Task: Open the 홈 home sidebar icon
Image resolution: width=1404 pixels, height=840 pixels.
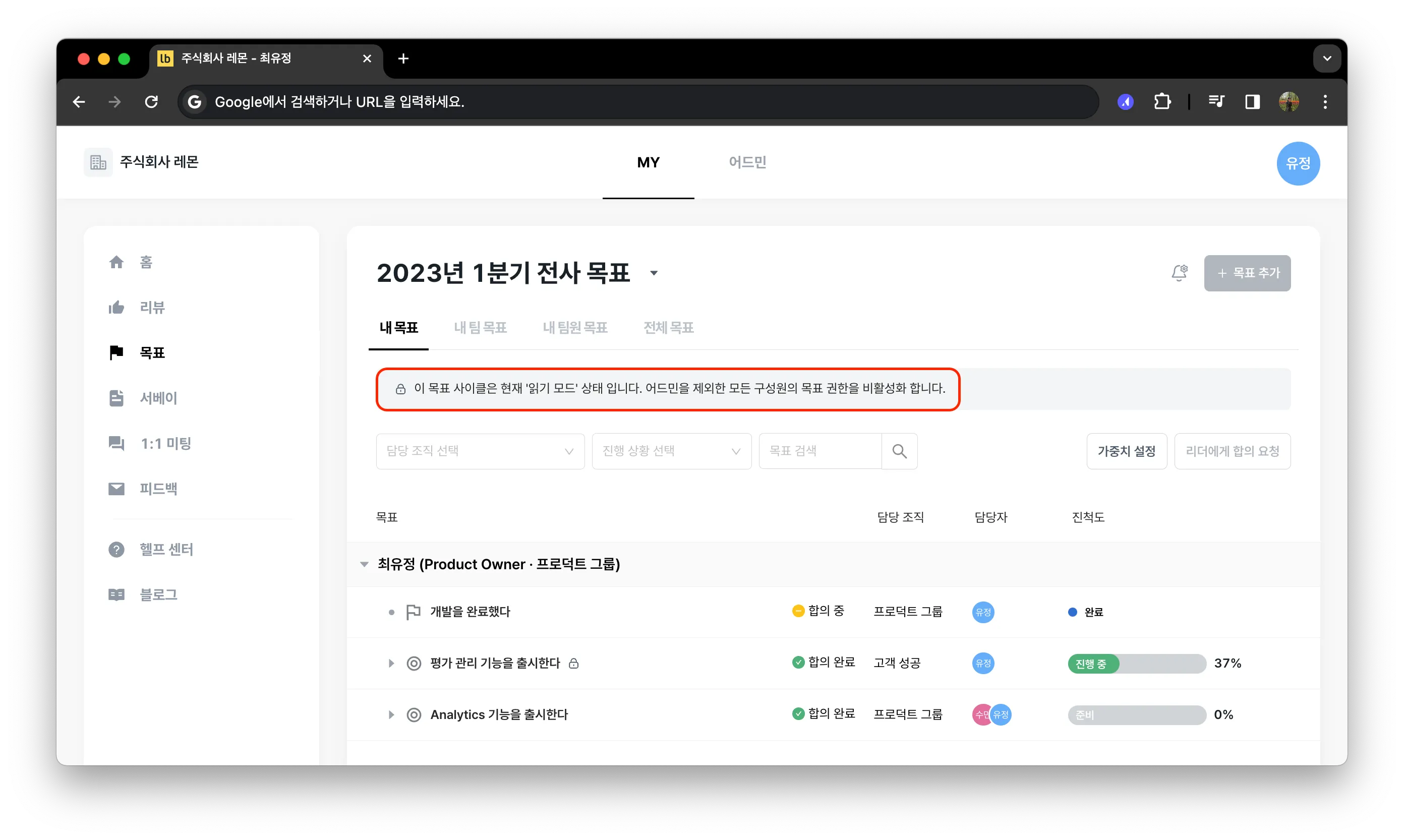Action: [116, 262]
